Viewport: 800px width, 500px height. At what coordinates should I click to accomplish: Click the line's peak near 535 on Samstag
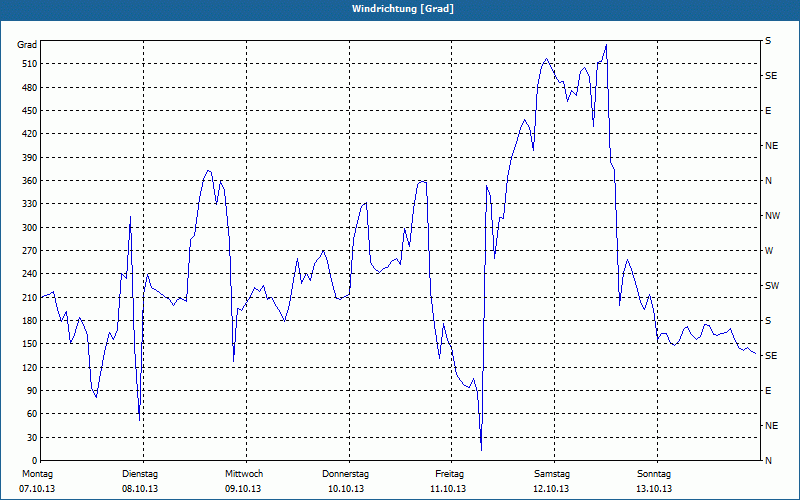tap(606, 45)
